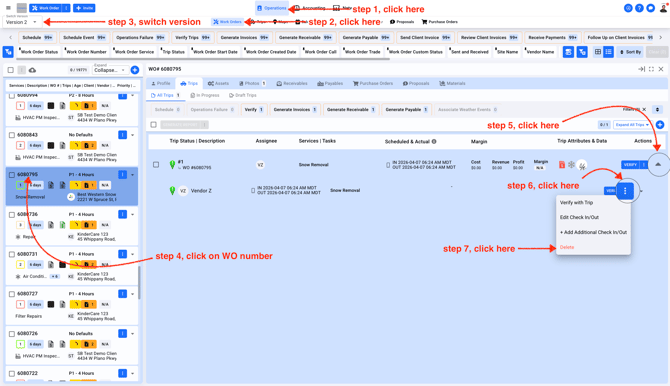Open the Receivables tab
670x386 pixels.
[x=292, y=83]
